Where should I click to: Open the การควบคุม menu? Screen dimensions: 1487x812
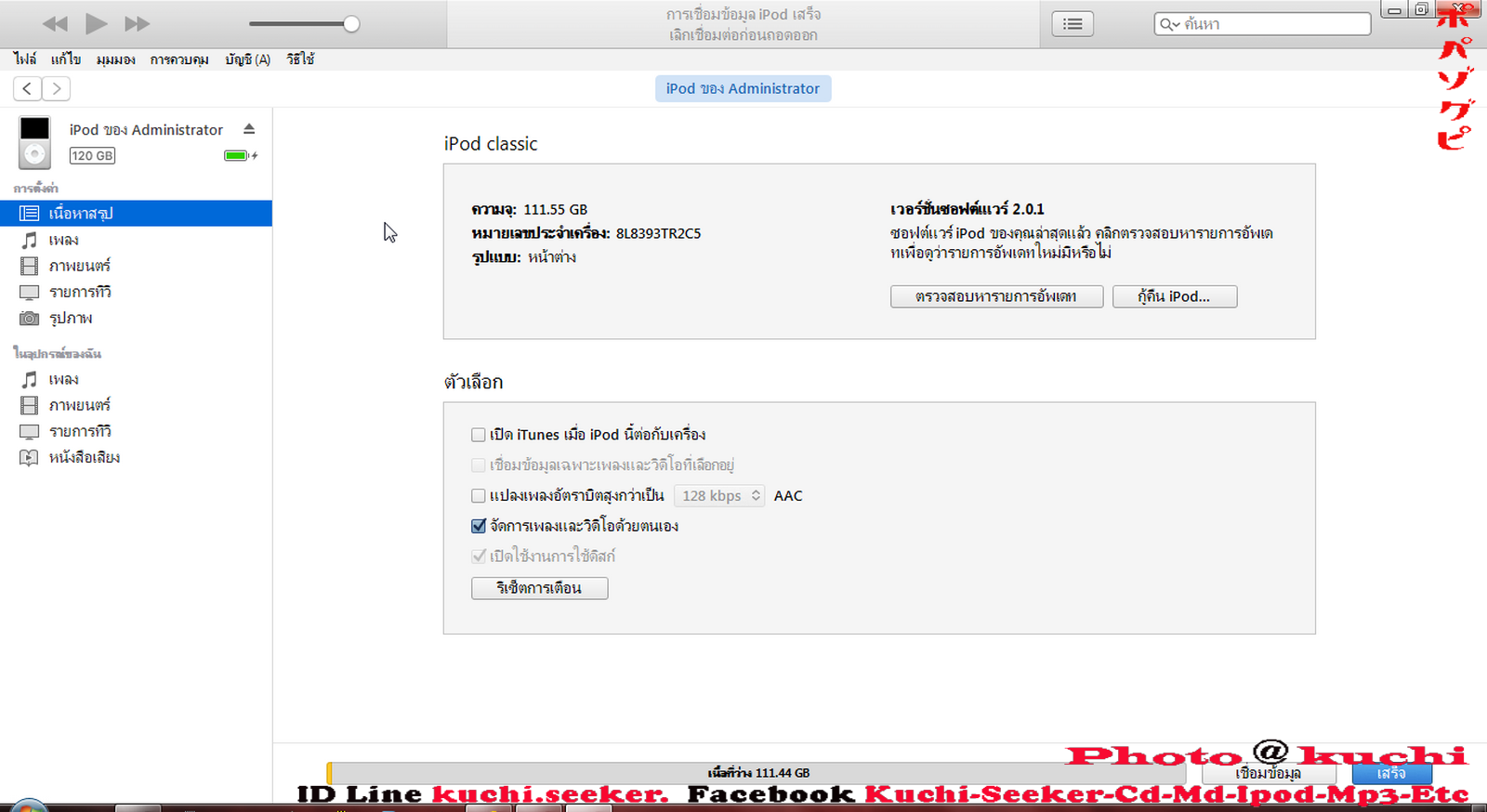click(x=179, y=59)
